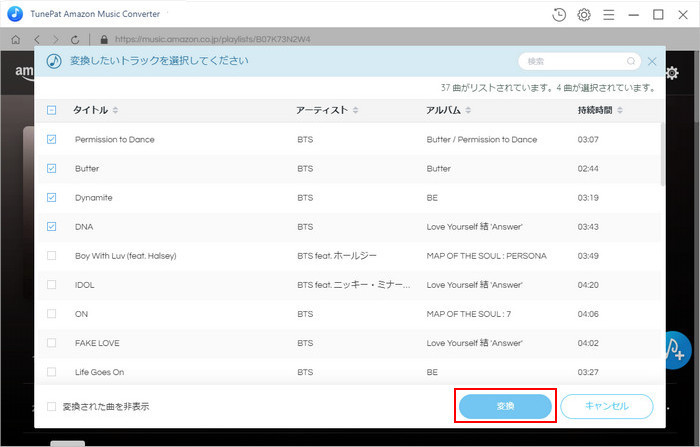Click the padlock icon beside the URL
700x447 pixels.
coord(104,40)
